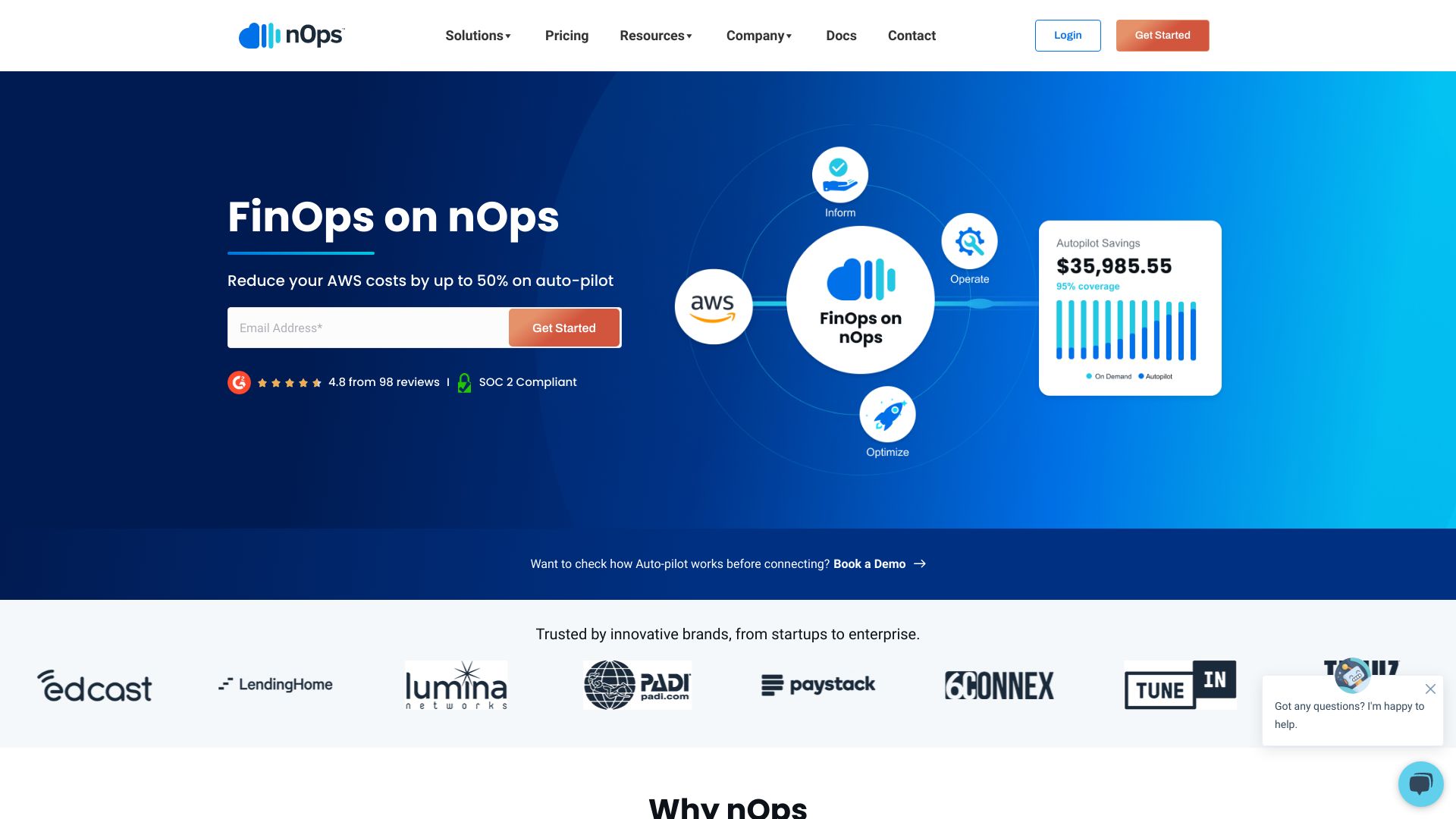Click the SOC 2 Compliant lock icon
Viewport: 1456px width, 819px height.
tap(465, 382)
